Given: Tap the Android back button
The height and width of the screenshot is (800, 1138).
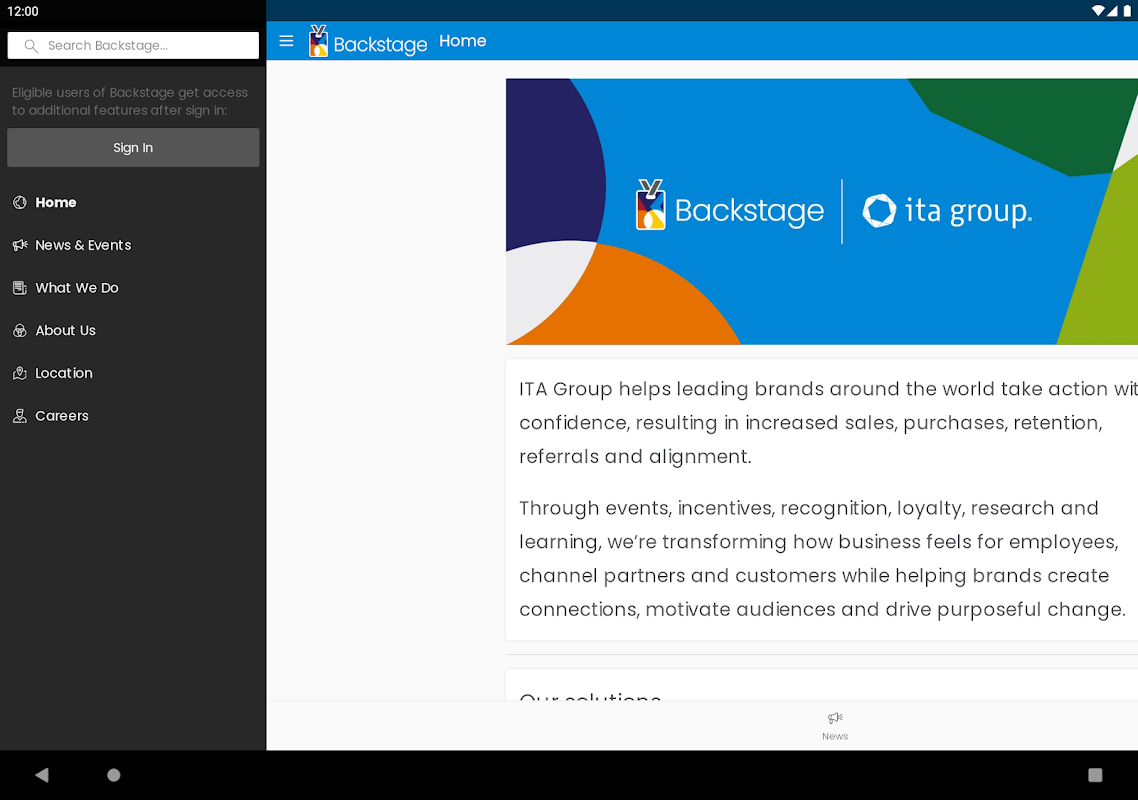Looking at the screenshot, I should 42,775.
